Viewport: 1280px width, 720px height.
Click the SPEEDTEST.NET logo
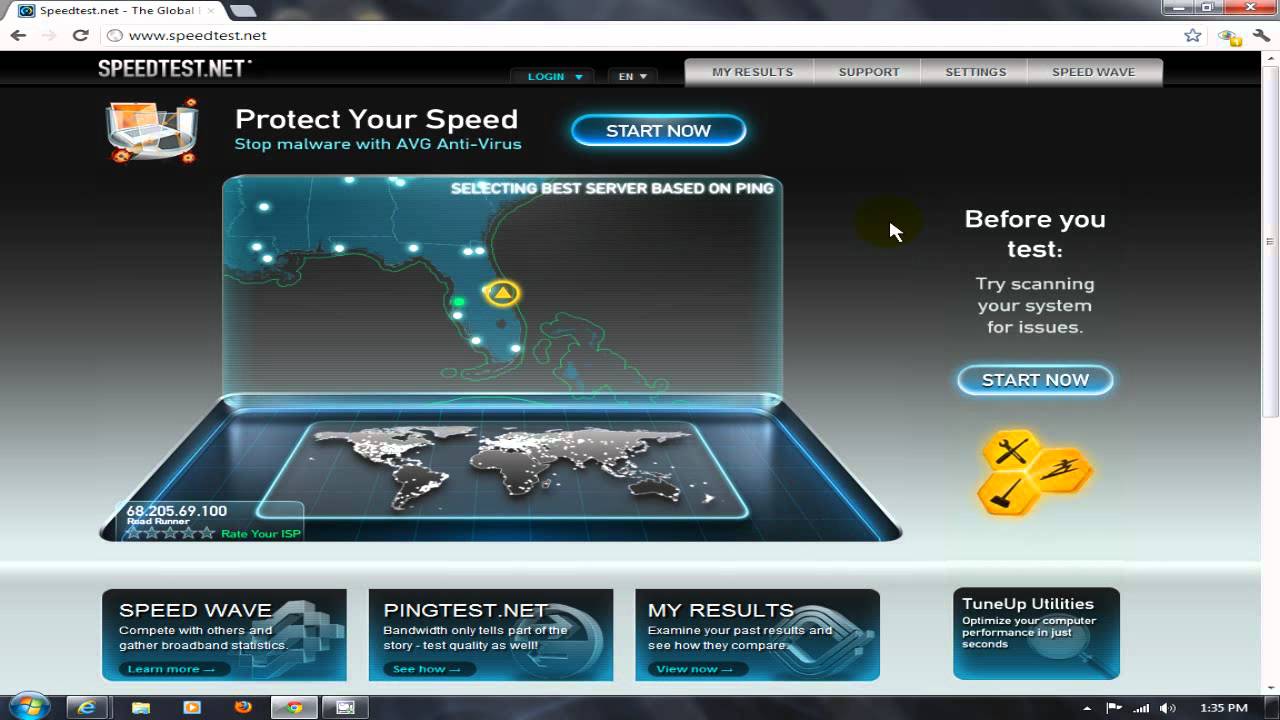point(174,68)
